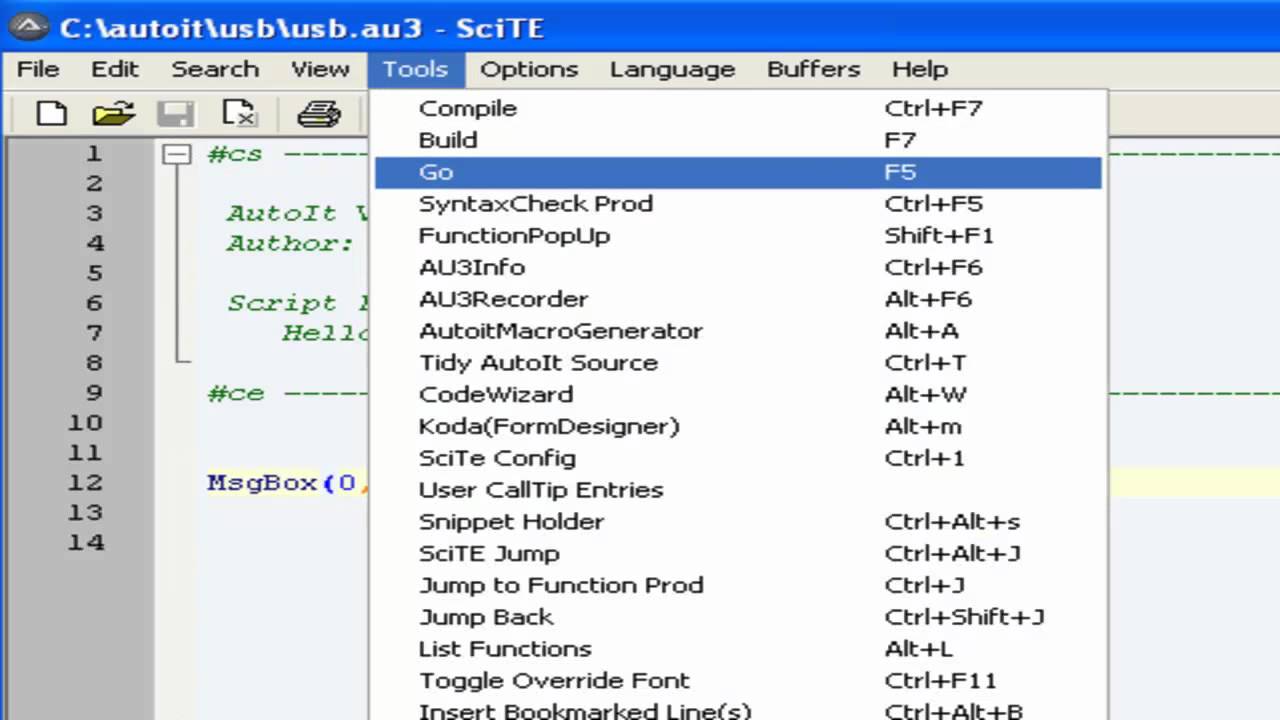Screen dimensions: 1280x720
Task: Collapse the fold marker on line 1
Action: click(177, 154)
